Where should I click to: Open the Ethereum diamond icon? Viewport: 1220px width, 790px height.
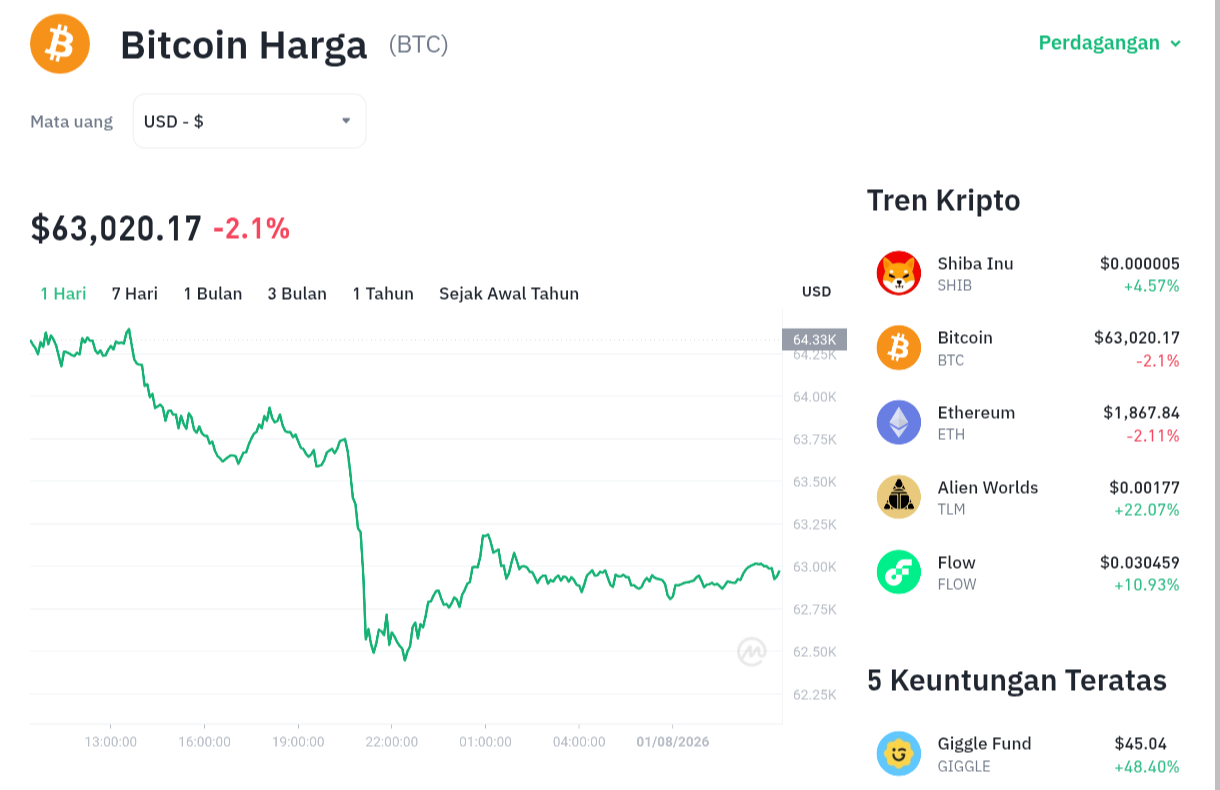tap(899, 422)
